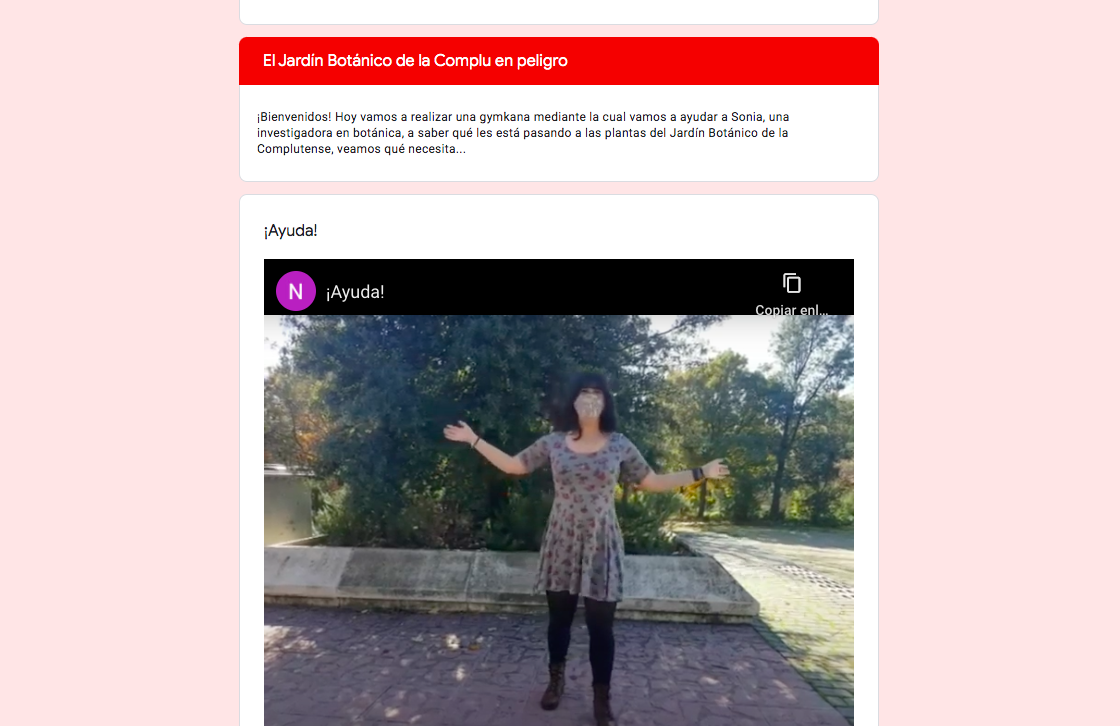Click the black video header bar

click(x=559, y=287)
